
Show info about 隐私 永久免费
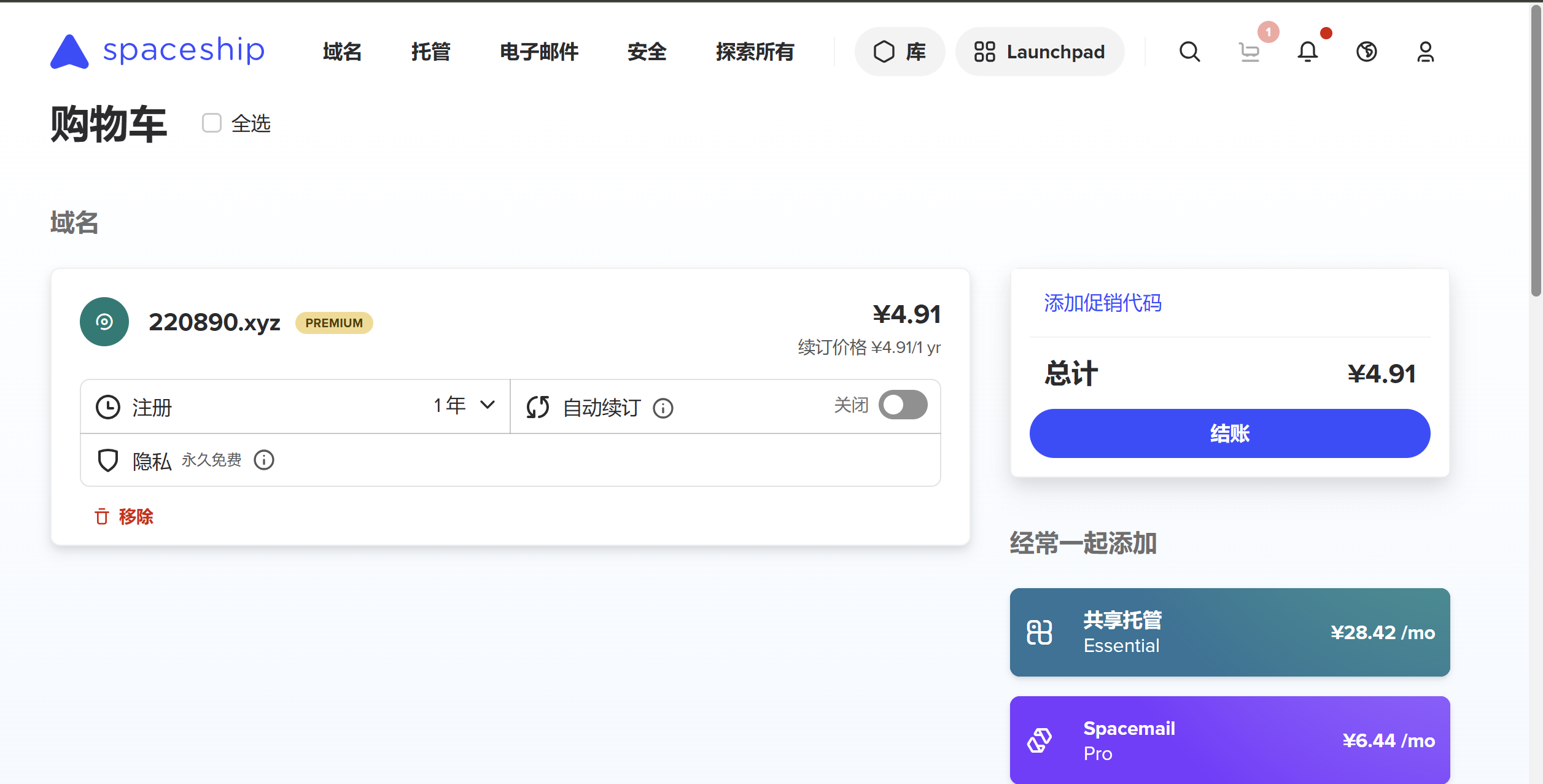[264, 460]
